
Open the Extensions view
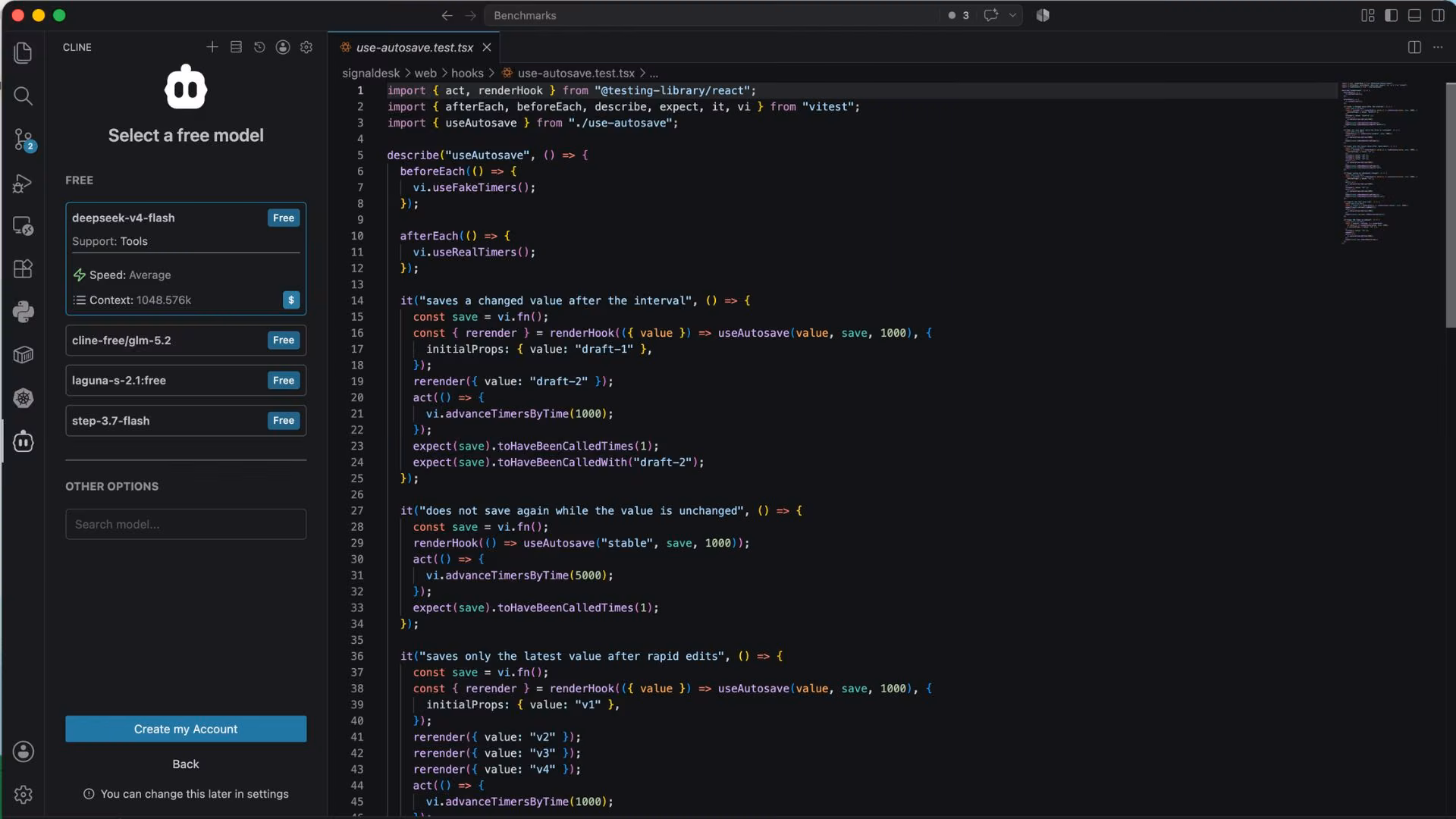tap(23, 268)
